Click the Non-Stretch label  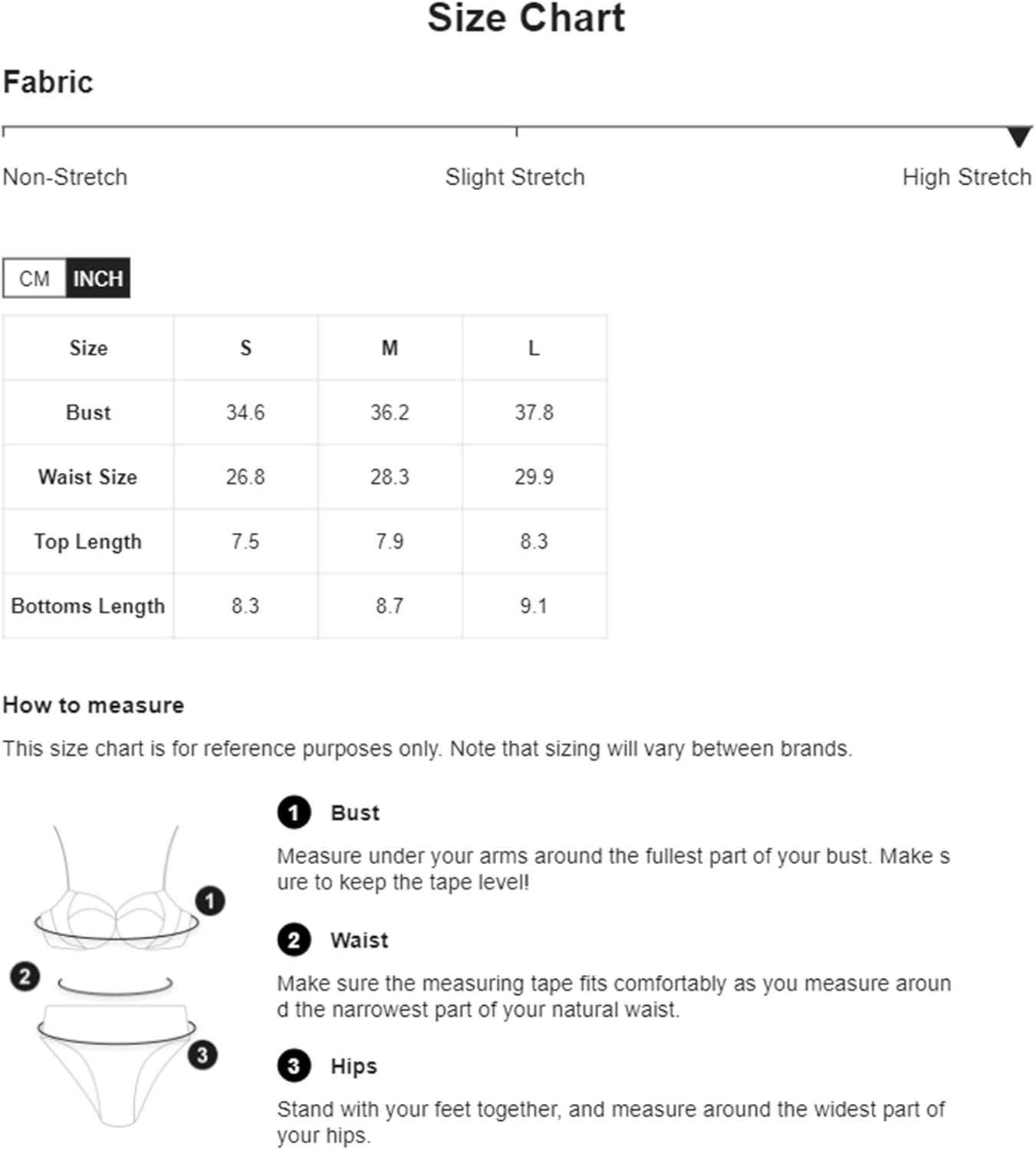point(65,177)
